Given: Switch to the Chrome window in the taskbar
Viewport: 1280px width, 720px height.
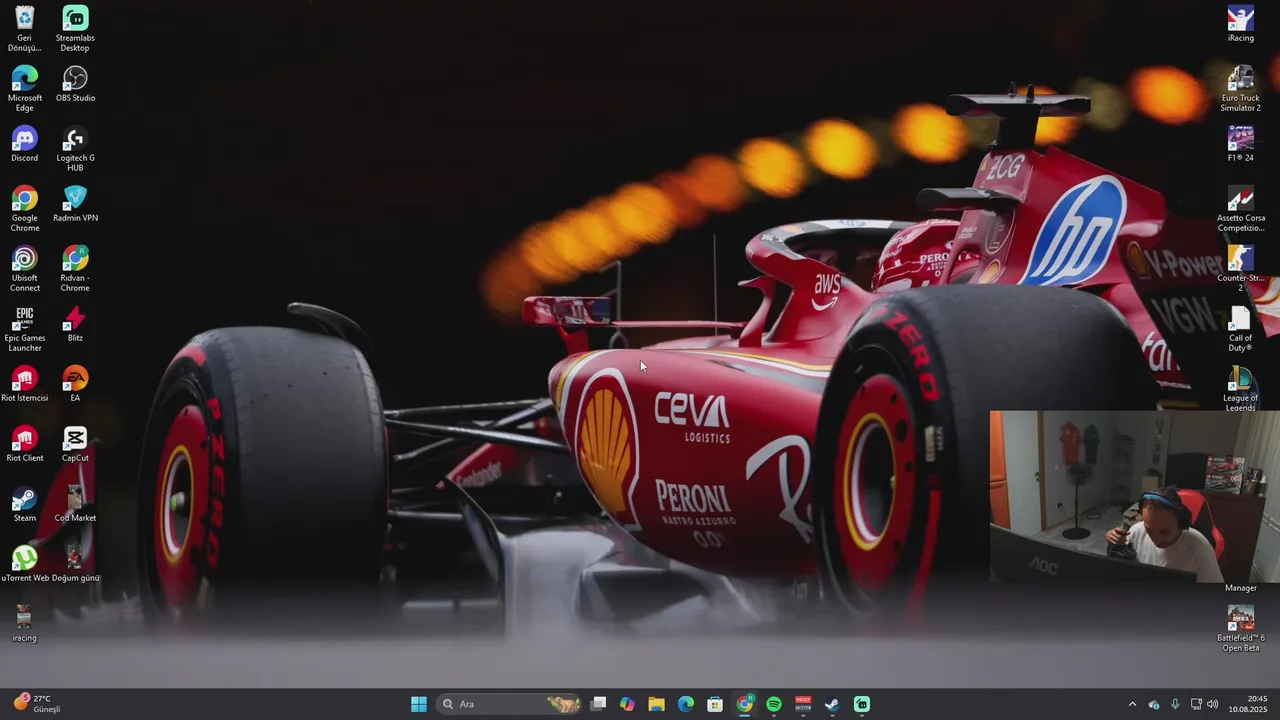Looking at the screenshot, I should (745, 704).
